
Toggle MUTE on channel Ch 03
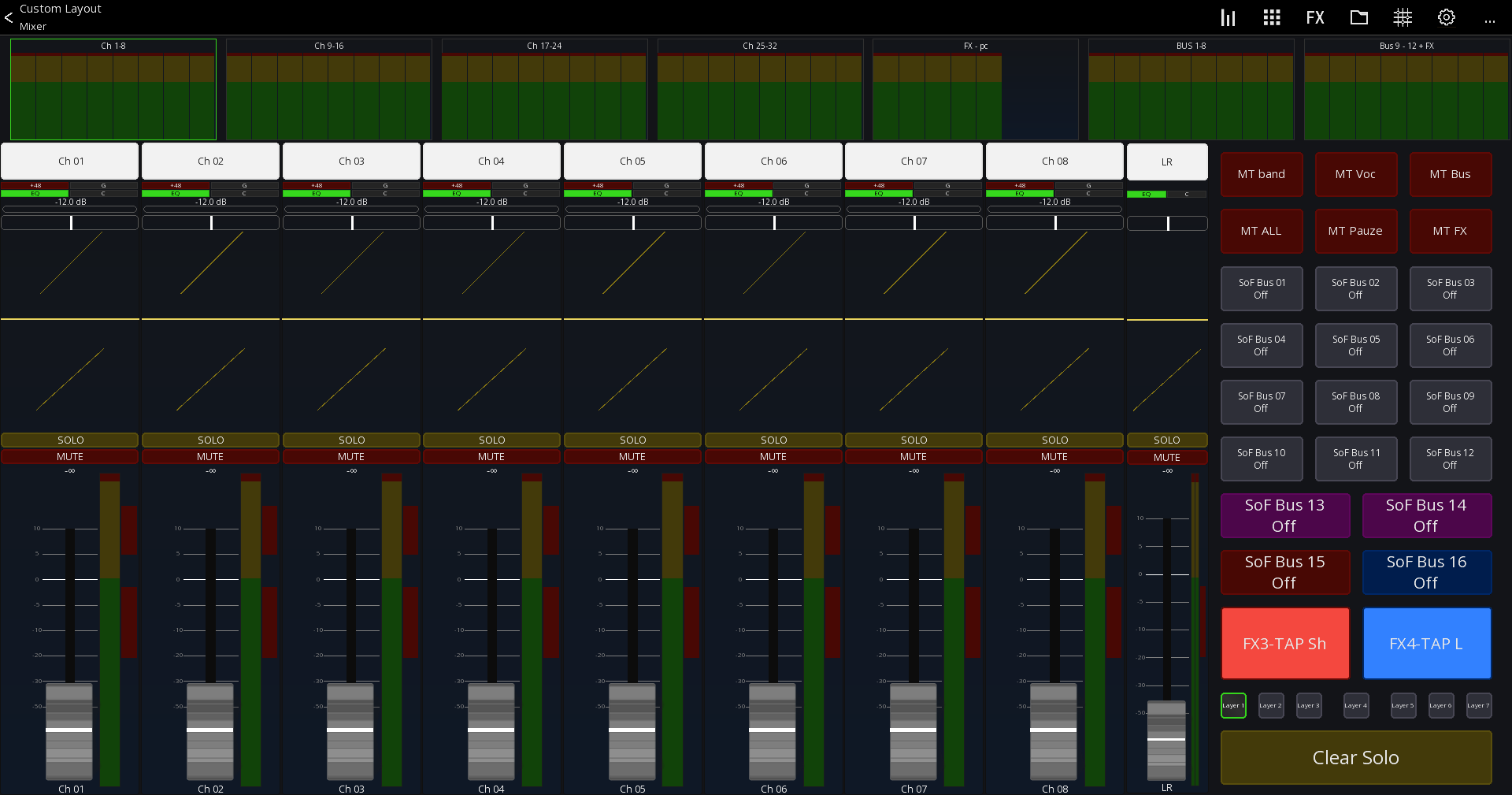(x=351, y=456)
